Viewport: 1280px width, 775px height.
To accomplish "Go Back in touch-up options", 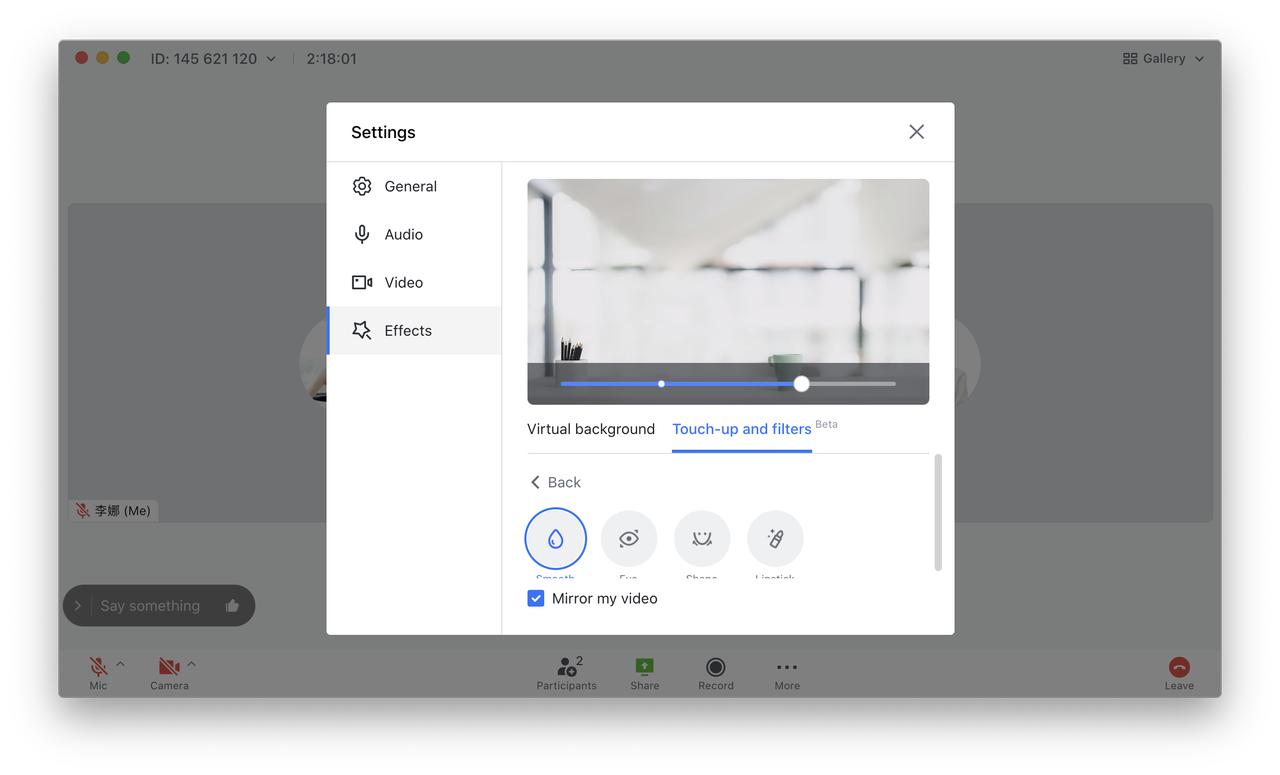I will click(555, 482).
